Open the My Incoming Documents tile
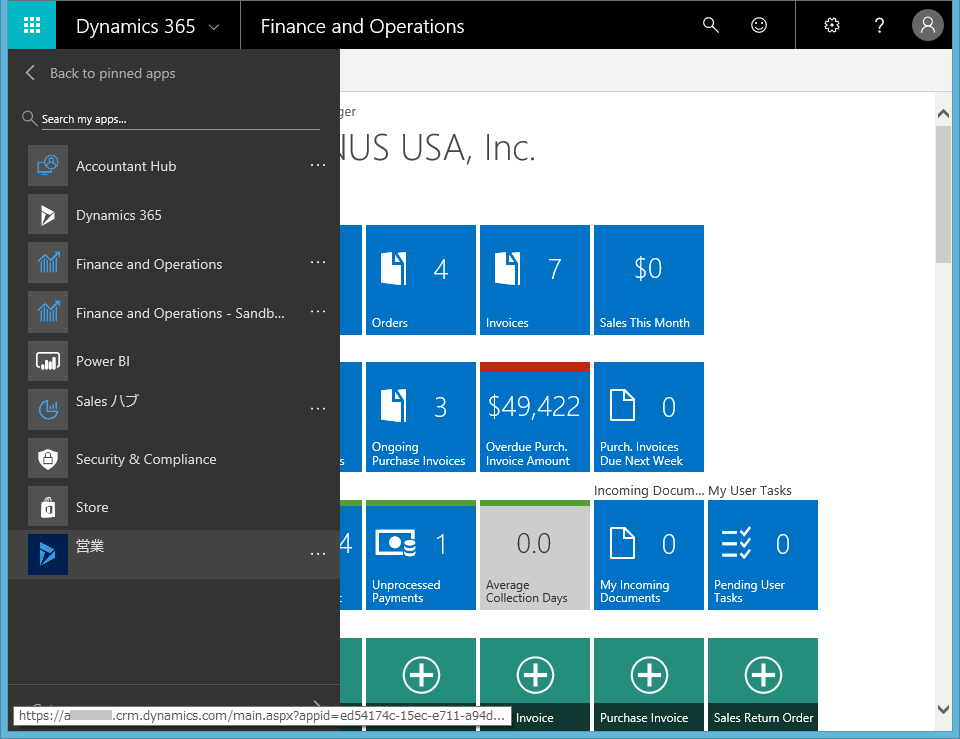This screenshot has width=960, height=739. (x=648, y=555)
